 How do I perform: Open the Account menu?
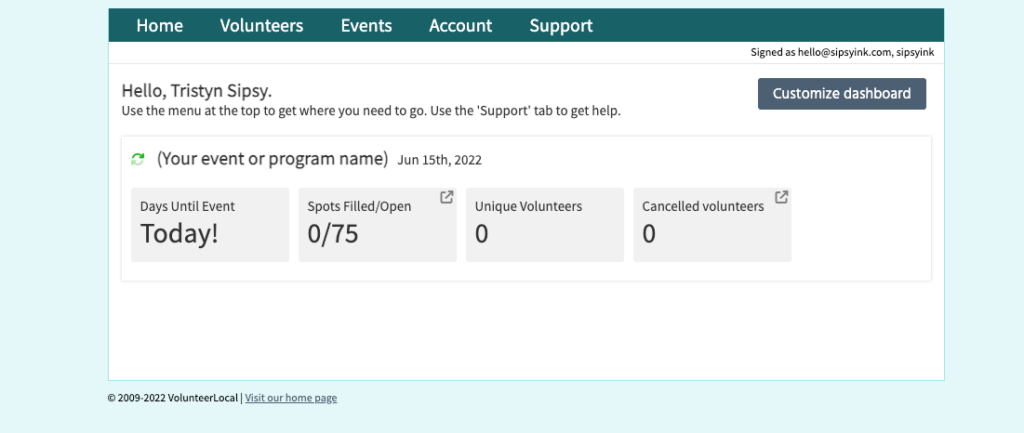point(460,25)
